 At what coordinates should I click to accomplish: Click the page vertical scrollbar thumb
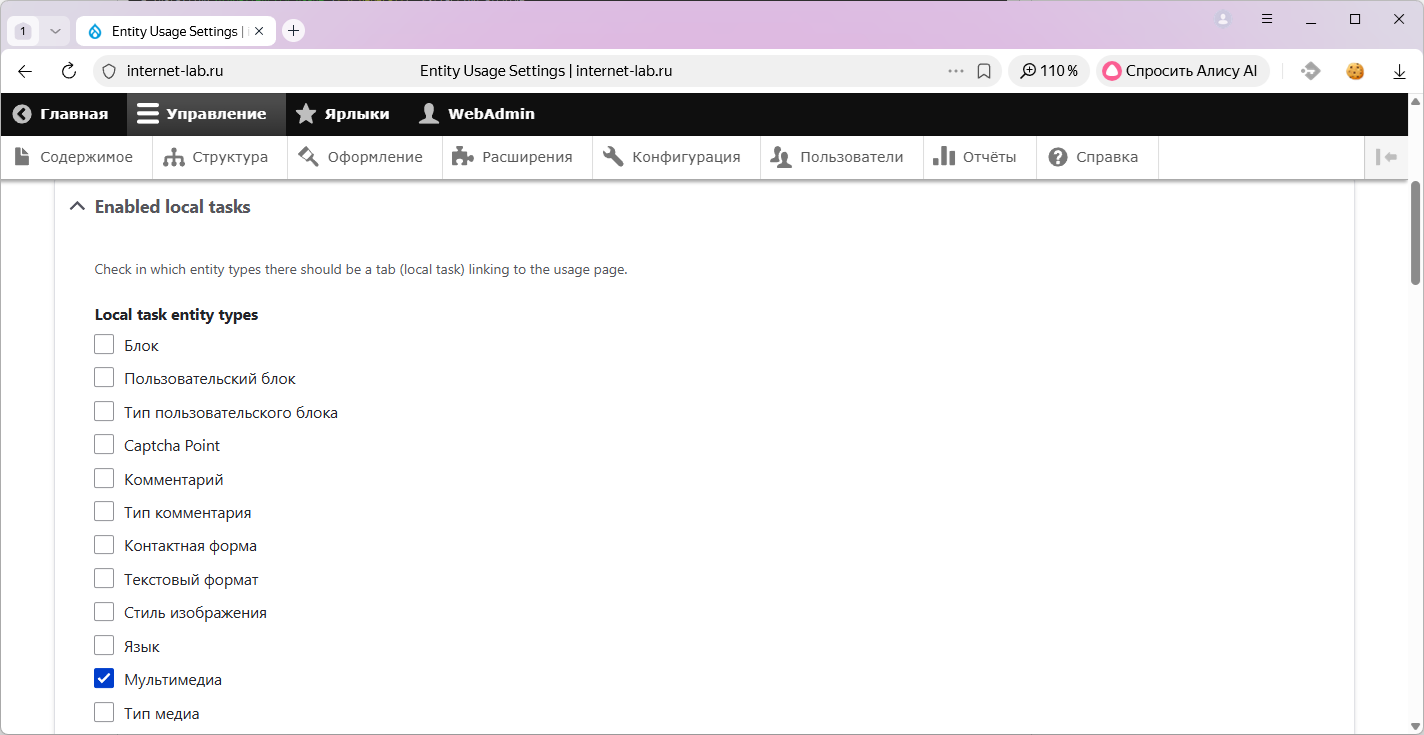(1415, 232)
